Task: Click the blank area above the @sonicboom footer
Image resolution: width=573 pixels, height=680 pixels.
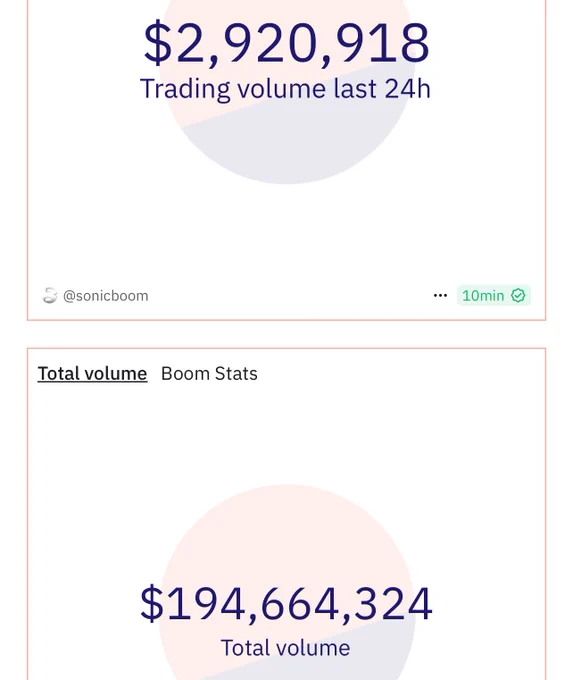Action: (x=286, y=234)
